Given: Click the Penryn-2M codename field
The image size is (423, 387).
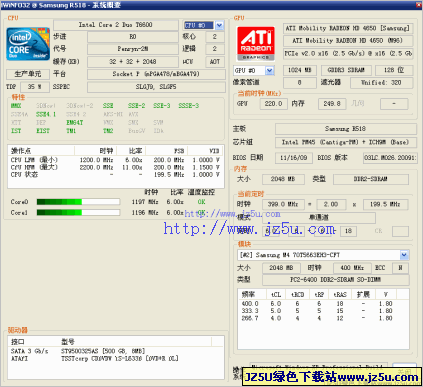Looking at the screenshot, I should click(x=133, y=49).
